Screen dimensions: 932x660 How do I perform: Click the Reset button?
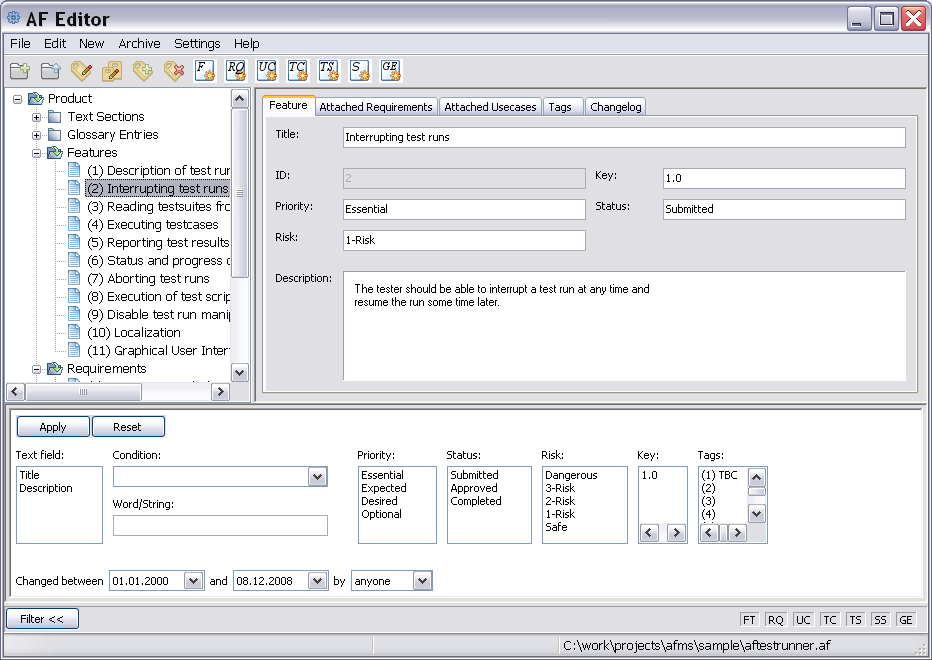[x=127, y=427]
